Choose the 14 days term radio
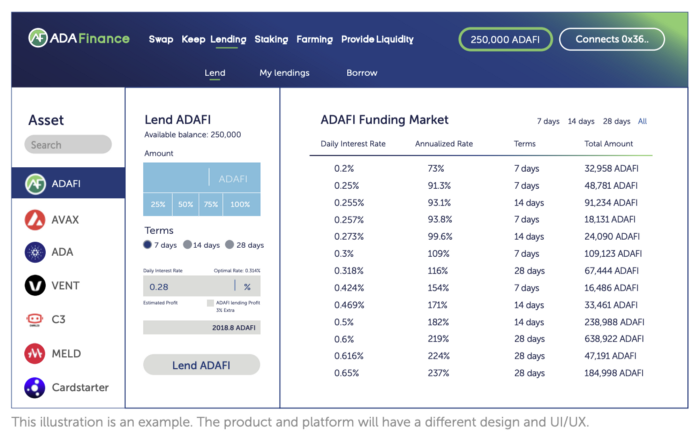This screenshot has width=700, height=437. [188, 245]
